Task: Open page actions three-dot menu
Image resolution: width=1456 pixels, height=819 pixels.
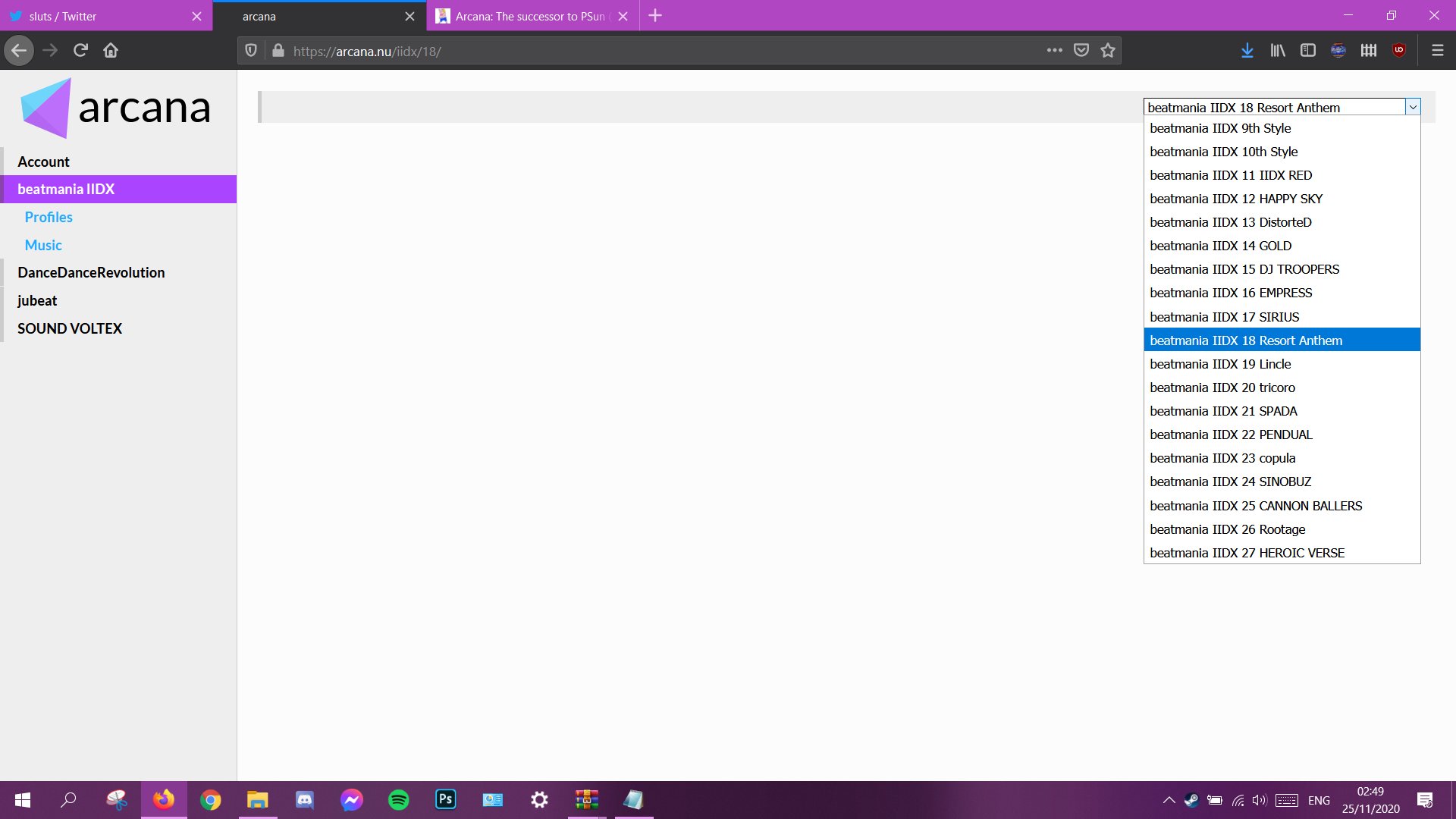Action: [1054, 51]
